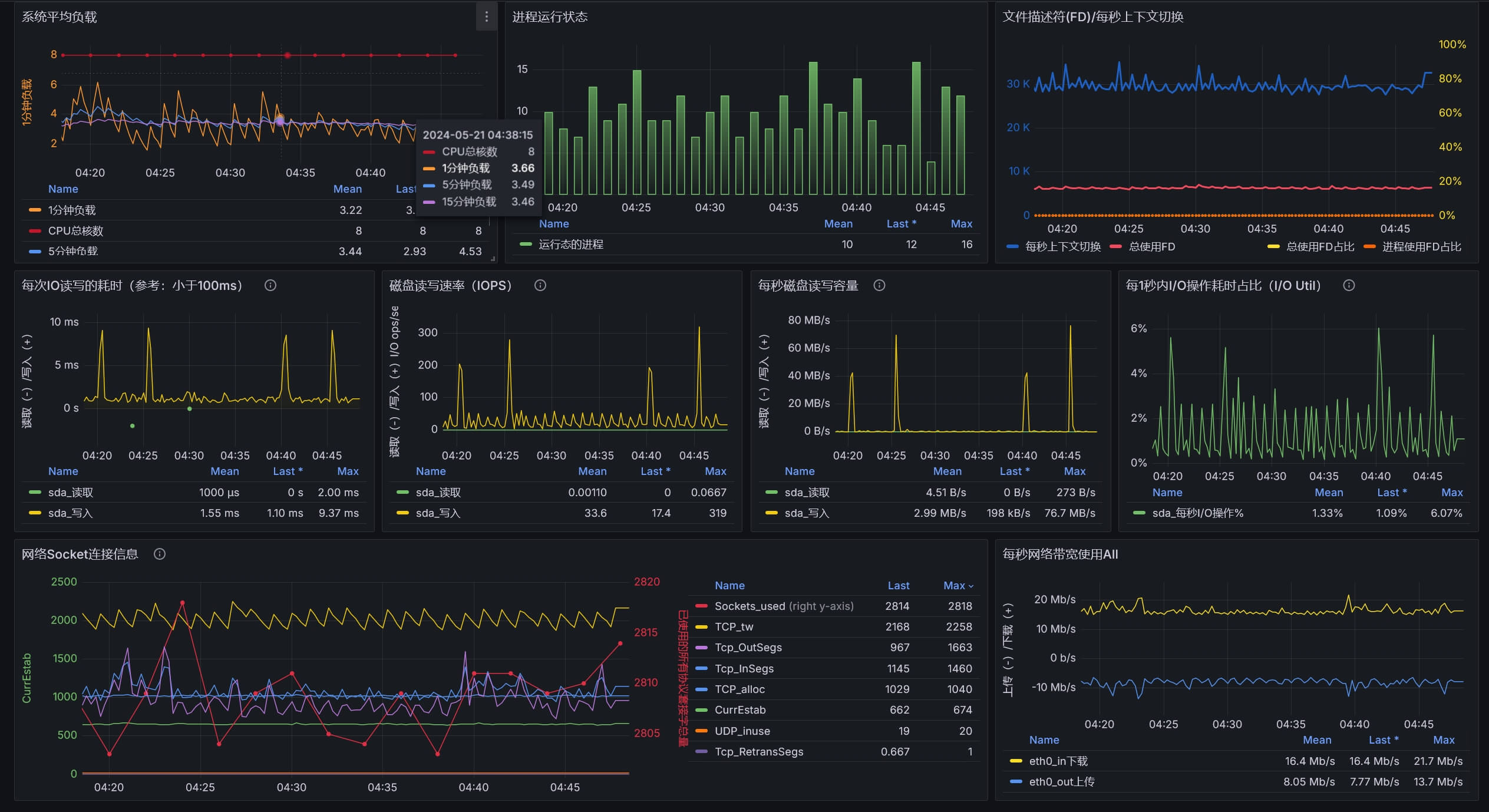
Task: Toggle 1分钟负载 series in legend
Action: (72, 210)
